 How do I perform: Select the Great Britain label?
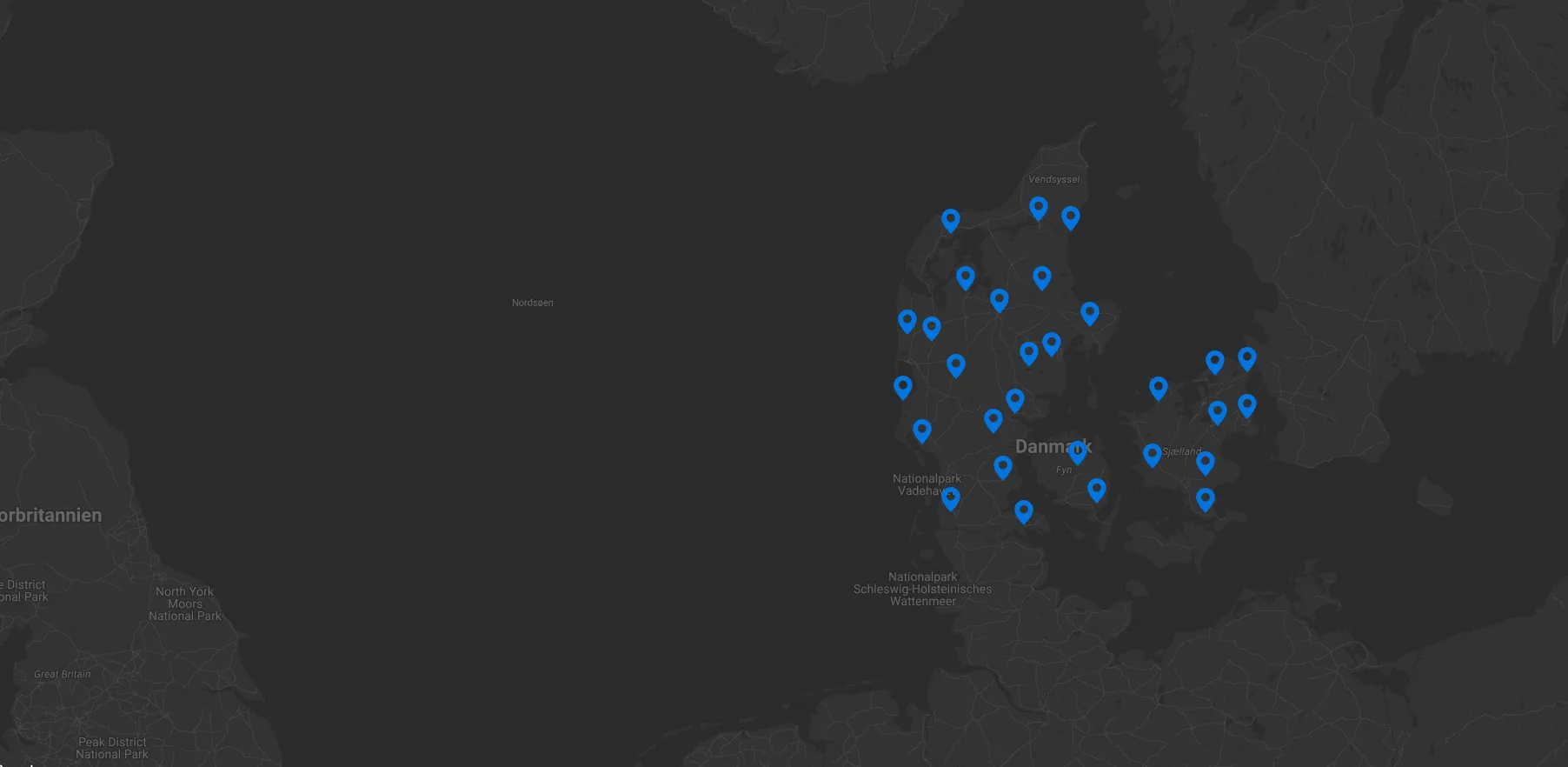coord(63,674)
